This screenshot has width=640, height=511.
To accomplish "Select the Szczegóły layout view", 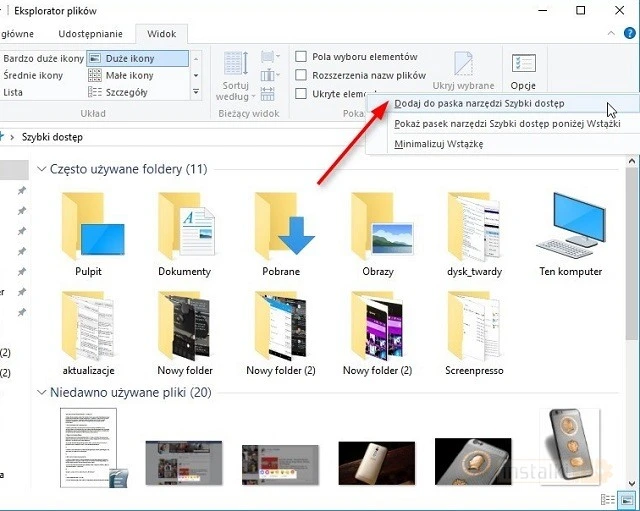I will coord(123,92).
